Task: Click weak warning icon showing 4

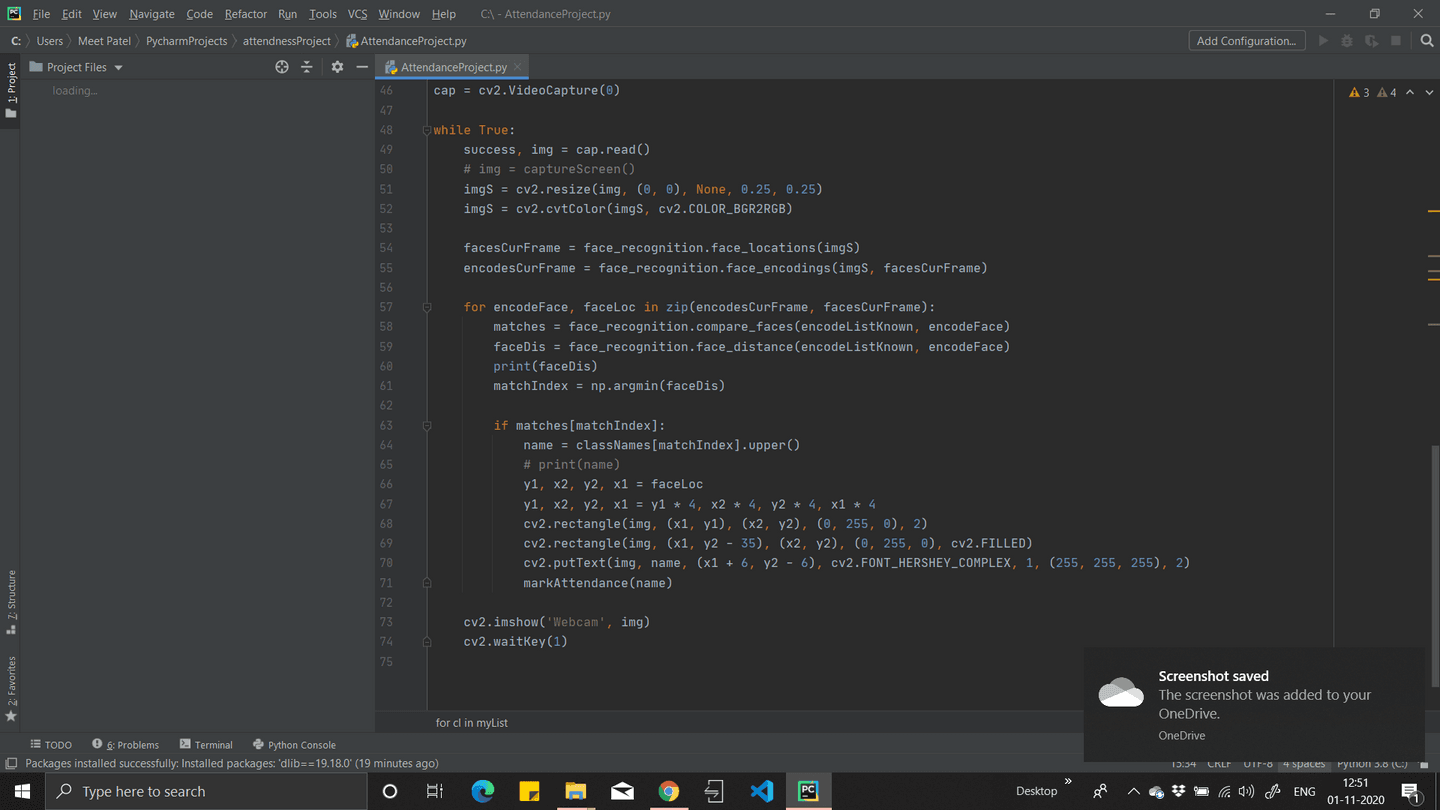Action: (x=1387, y=92)
